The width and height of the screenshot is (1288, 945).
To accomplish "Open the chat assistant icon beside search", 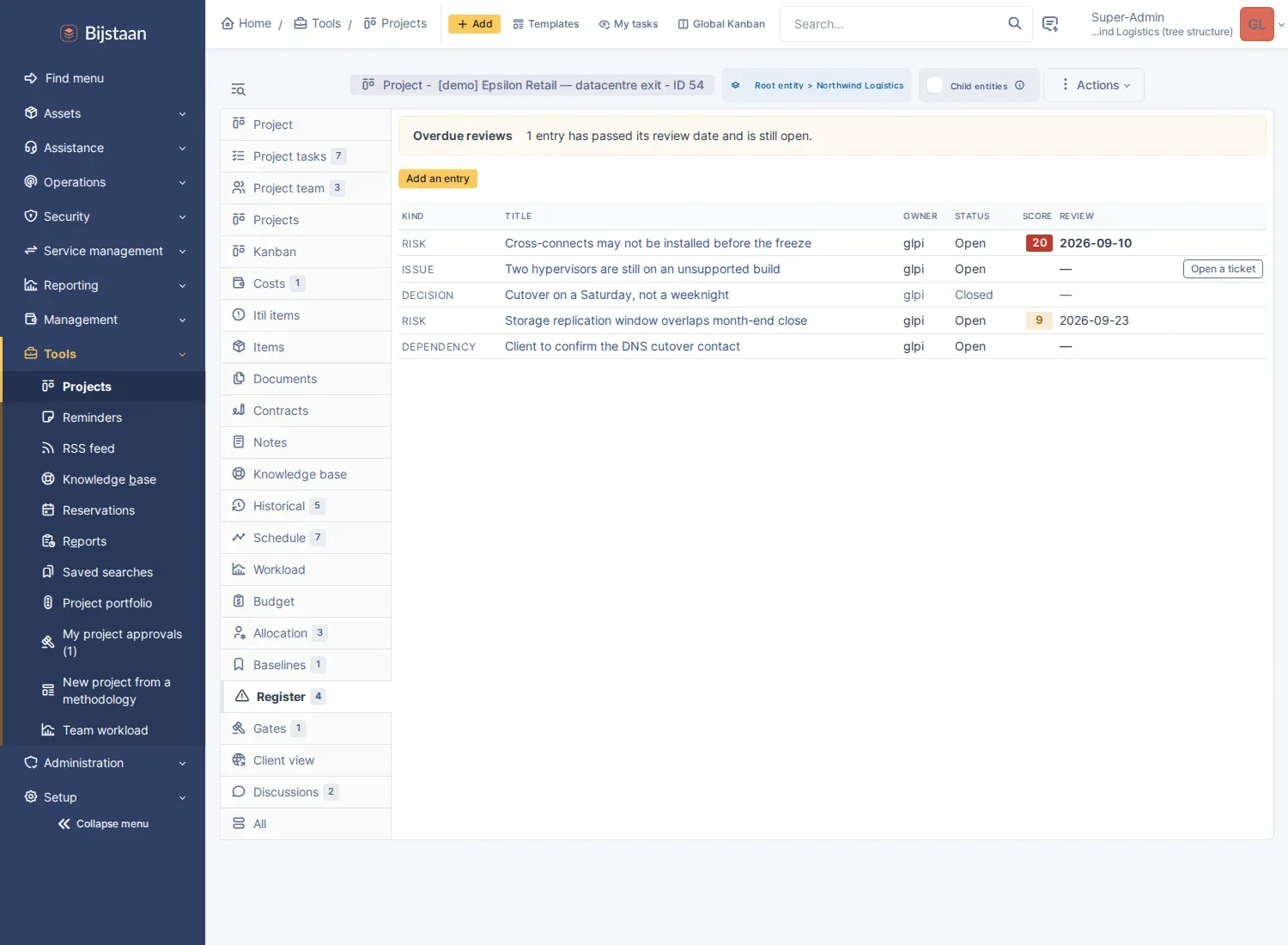I will pyautogui.click(x=1049, y=24).
